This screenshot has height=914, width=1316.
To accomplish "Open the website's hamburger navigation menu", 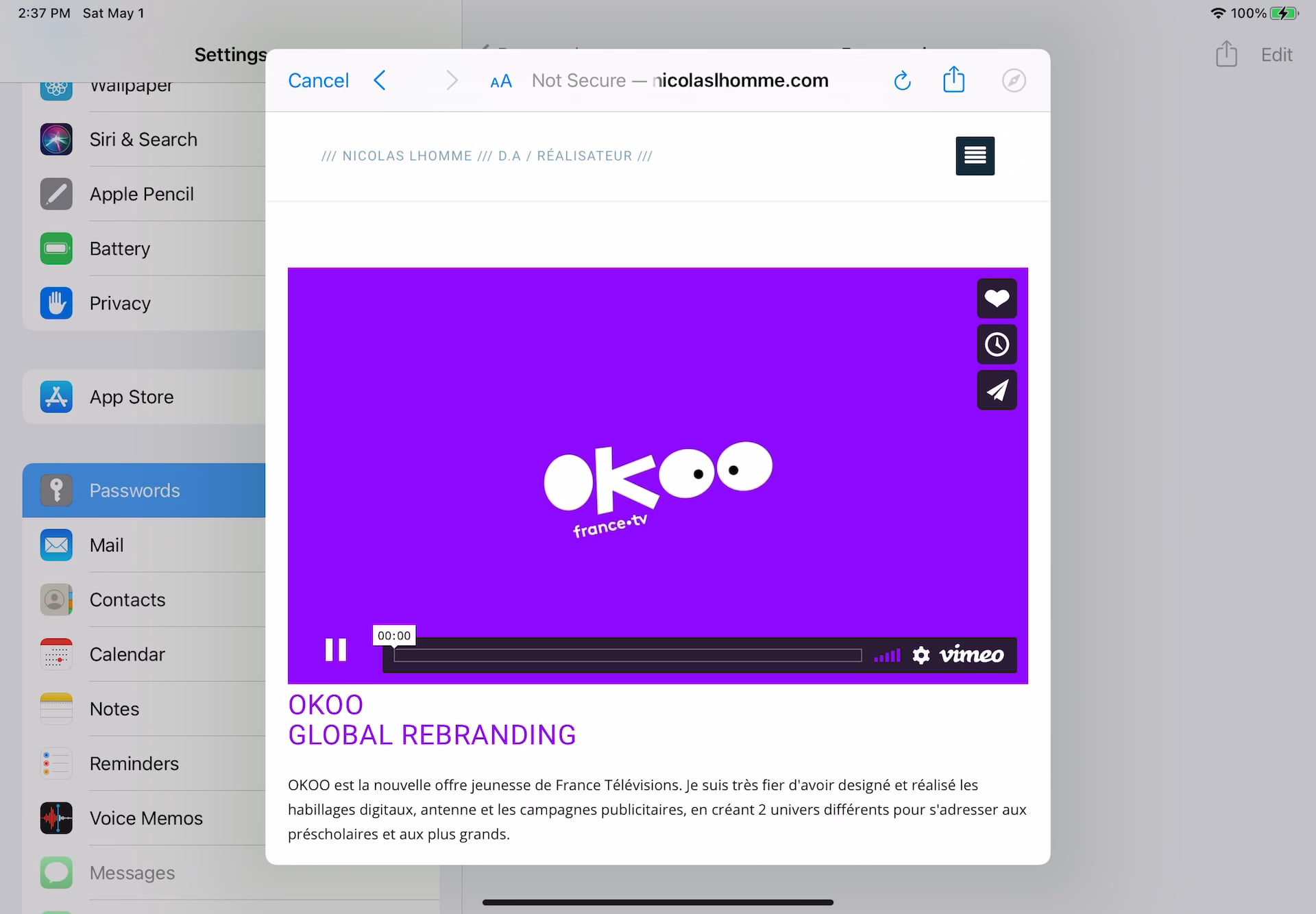I will (x=975, y=156).
